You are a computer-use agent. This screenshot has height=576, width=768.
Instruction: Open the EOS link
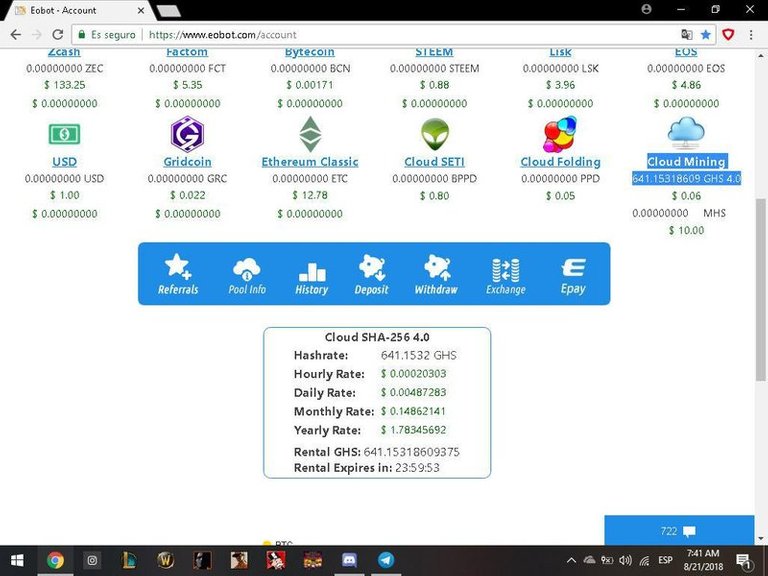click(x=686, y=52)
